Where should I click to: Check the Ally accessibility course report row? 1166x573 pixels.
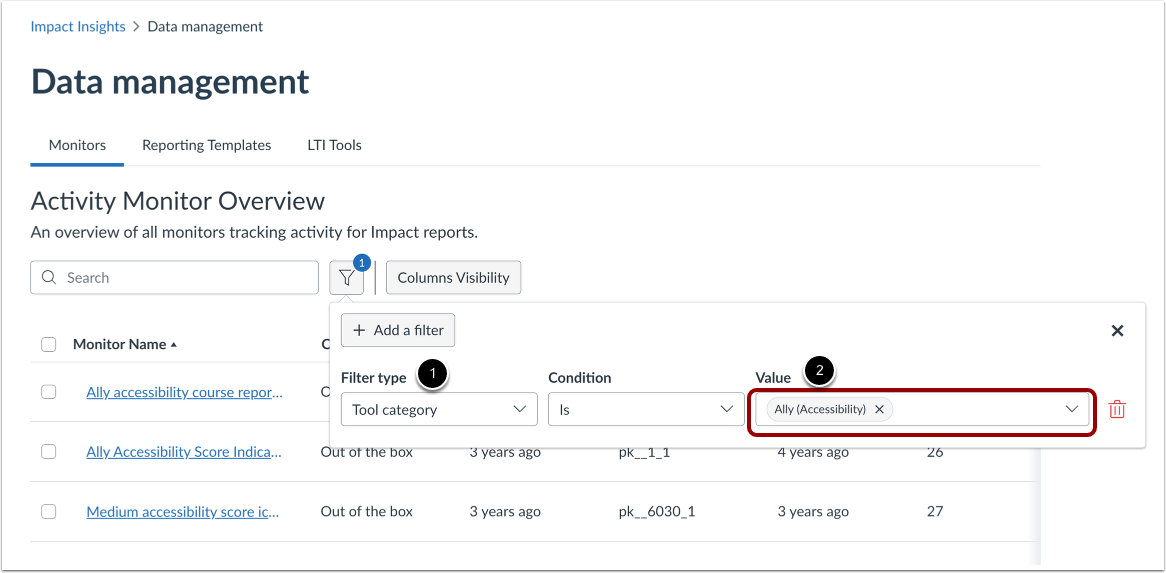point(48,392)
